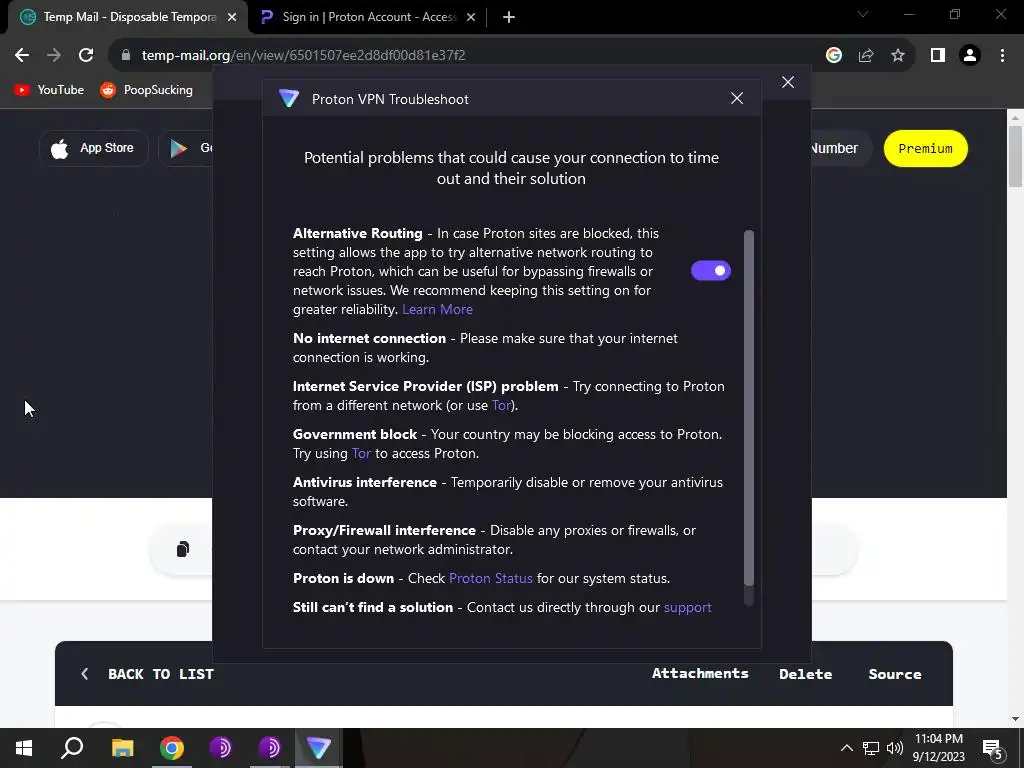This screenshot has width=1024, height=768.
Task: Open the PoopSucking bookmark
Action: [146, 90]
